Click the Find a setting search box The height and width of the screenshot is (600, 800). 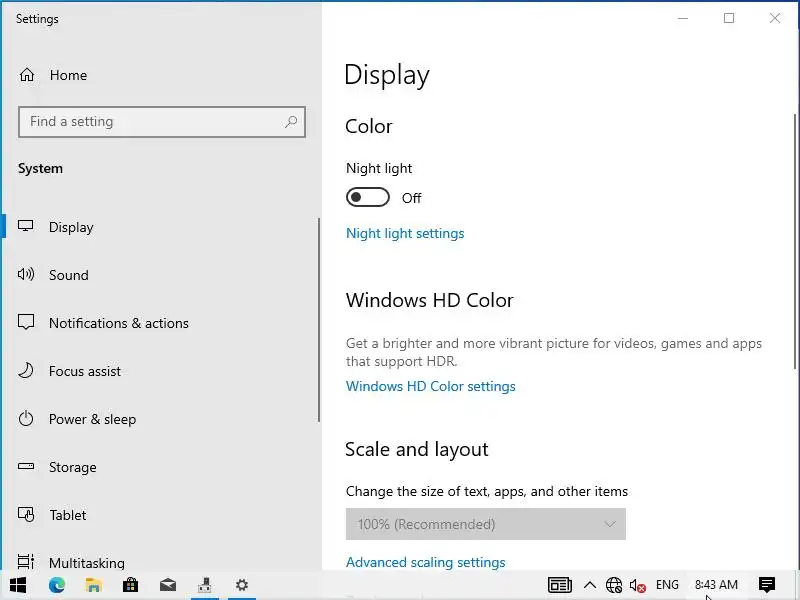tap(162, 122)
